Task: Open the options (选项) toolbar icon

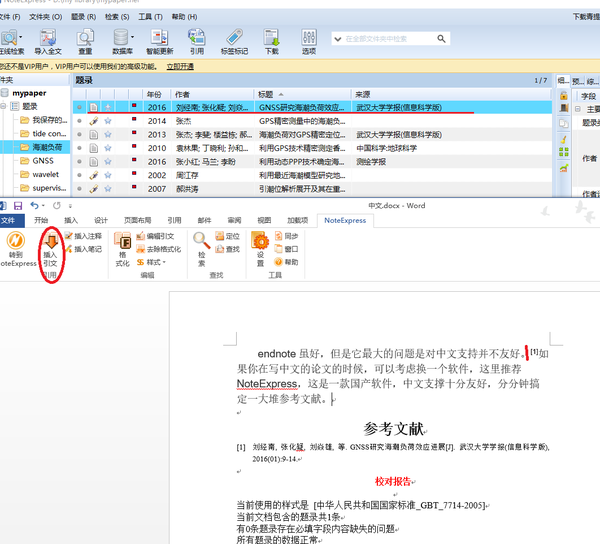Action: pyautogui.click(x=309, y=38)
